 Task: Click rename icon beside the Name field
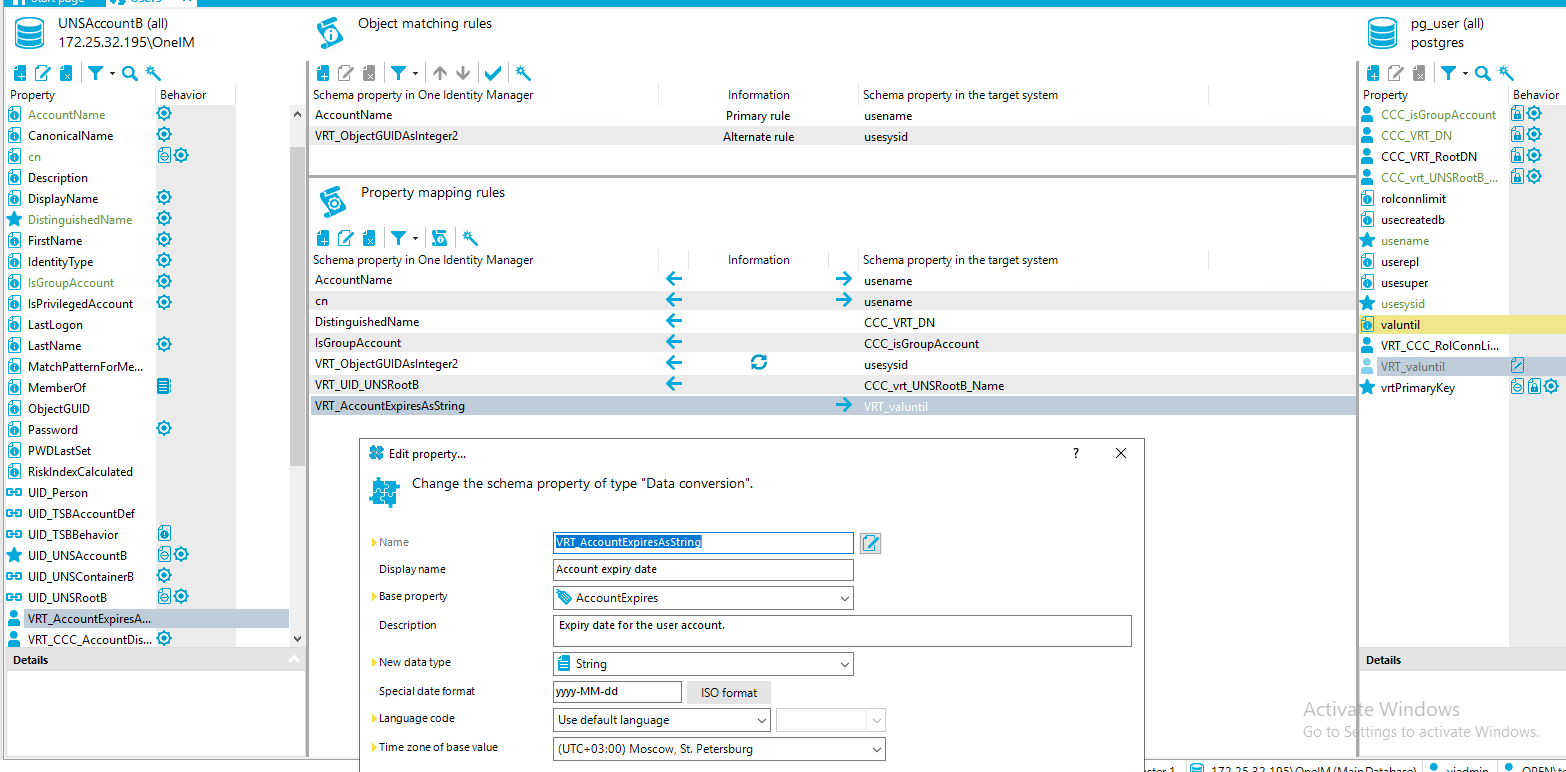tap(870, 543)
